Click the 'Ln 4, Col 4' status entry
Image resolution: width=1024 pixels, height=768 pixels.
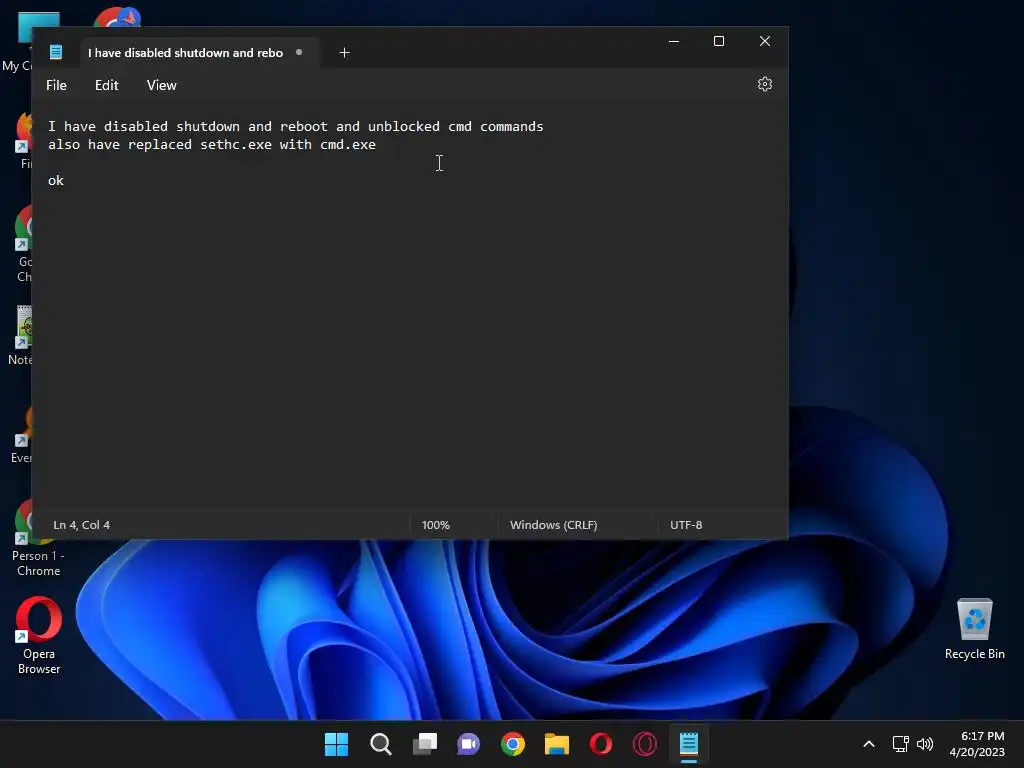(82, 525)
